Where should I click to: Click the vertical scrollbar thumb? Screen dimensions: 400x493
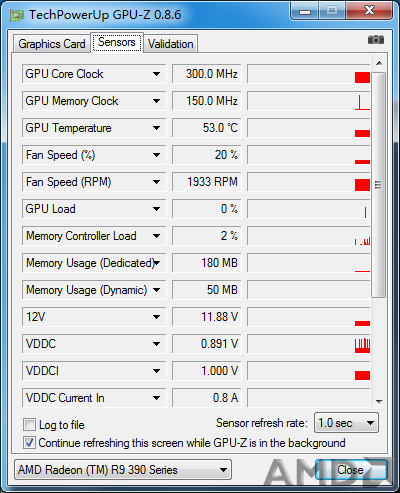pyautogui.click(x=379, y=185)
